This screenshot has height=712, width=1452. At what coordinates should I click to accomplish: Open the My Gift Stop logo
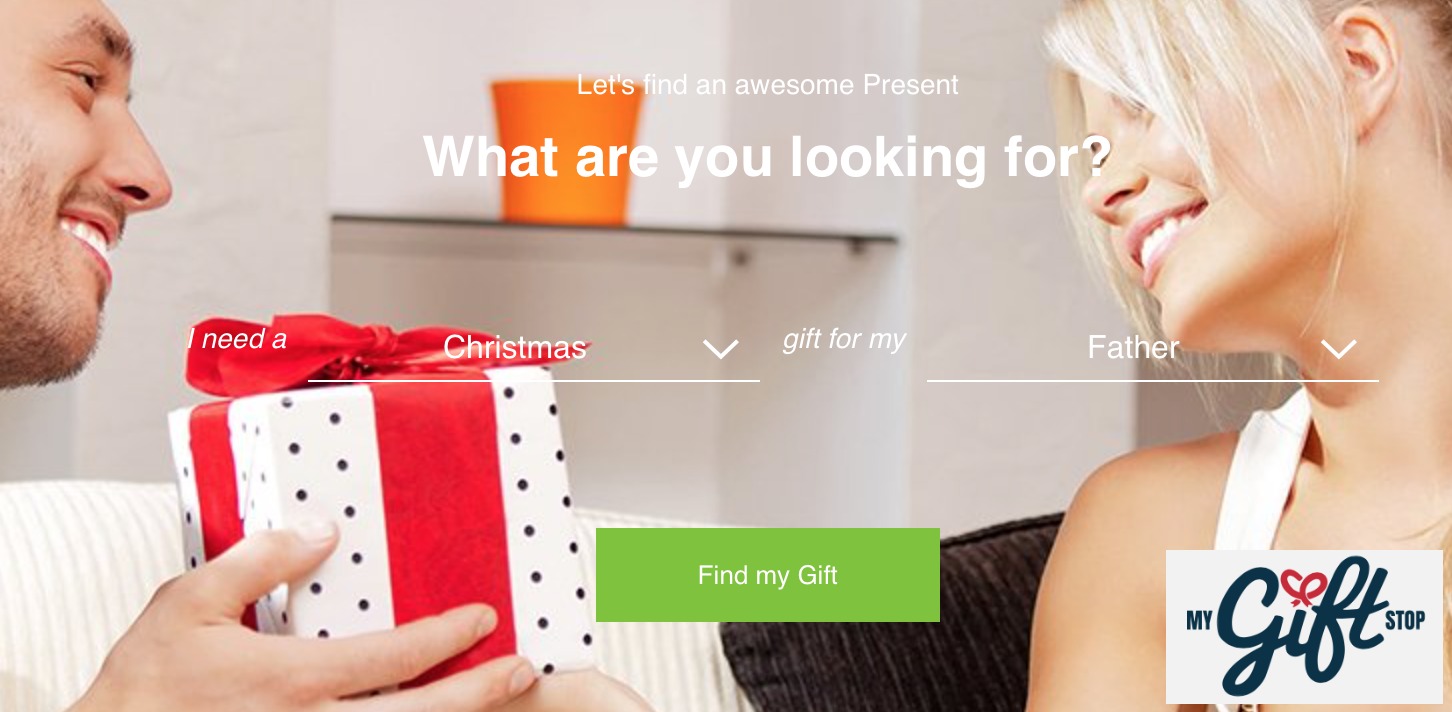coord(1304,627)
